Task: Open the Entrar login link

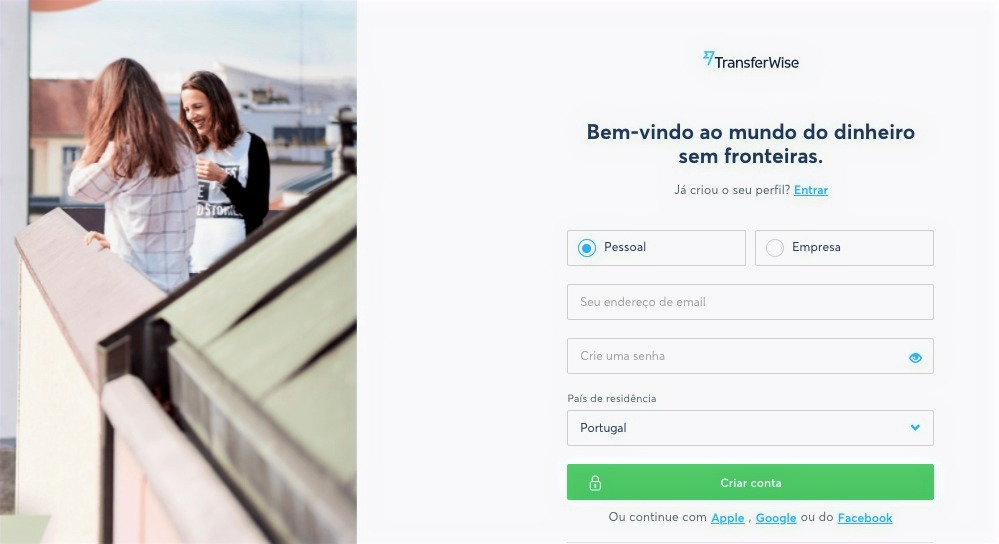Action: [x=810, y=190]
